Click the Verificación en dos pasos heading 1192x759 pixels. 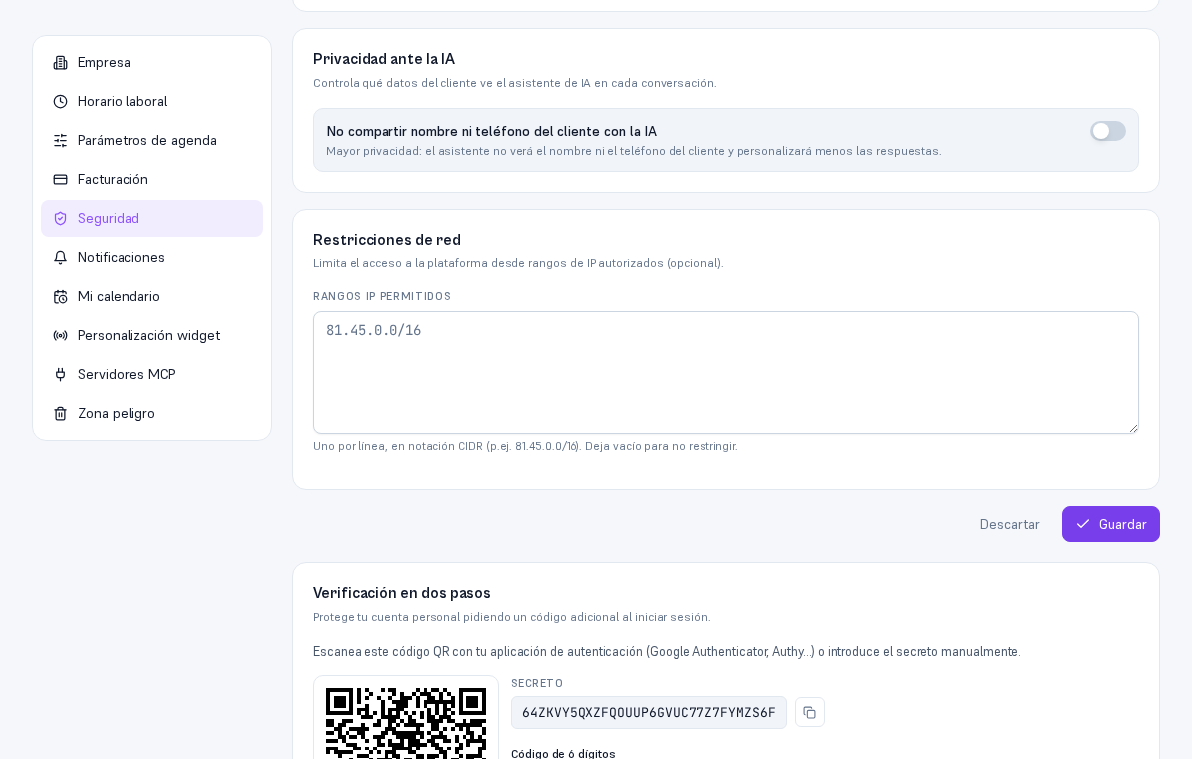point(401,592)
